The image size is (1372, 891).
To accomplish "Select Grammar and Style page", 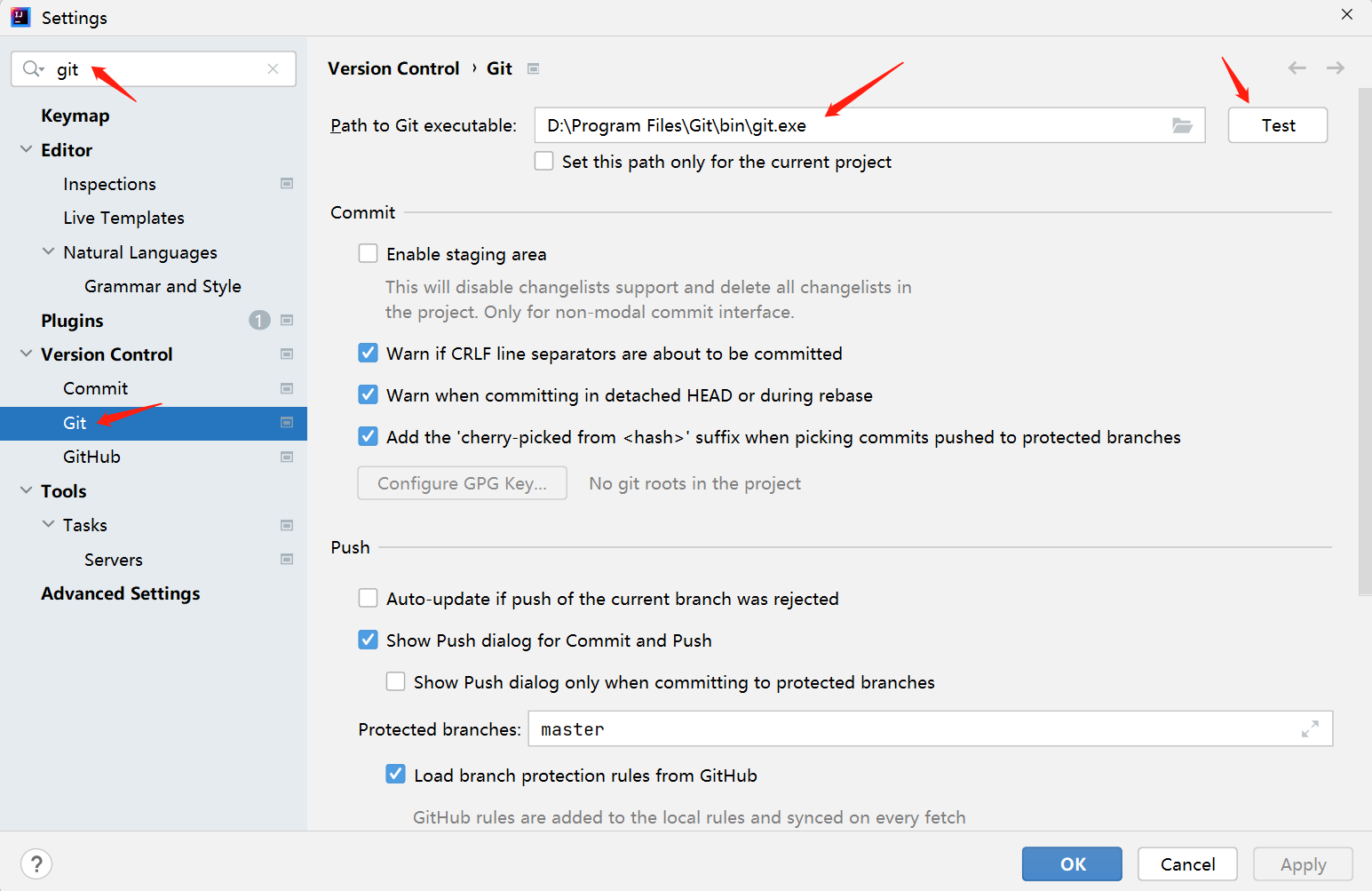I will [x=163, y=286].
